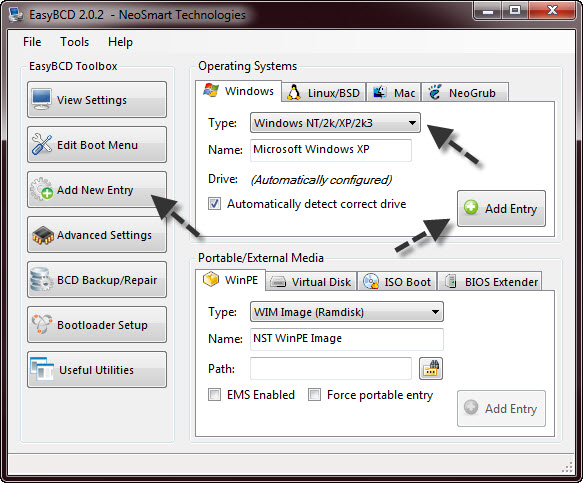The image size is (583, 483).
Task: Click the wrench icon on Edit Boot Menu
Action: point(42,144)
